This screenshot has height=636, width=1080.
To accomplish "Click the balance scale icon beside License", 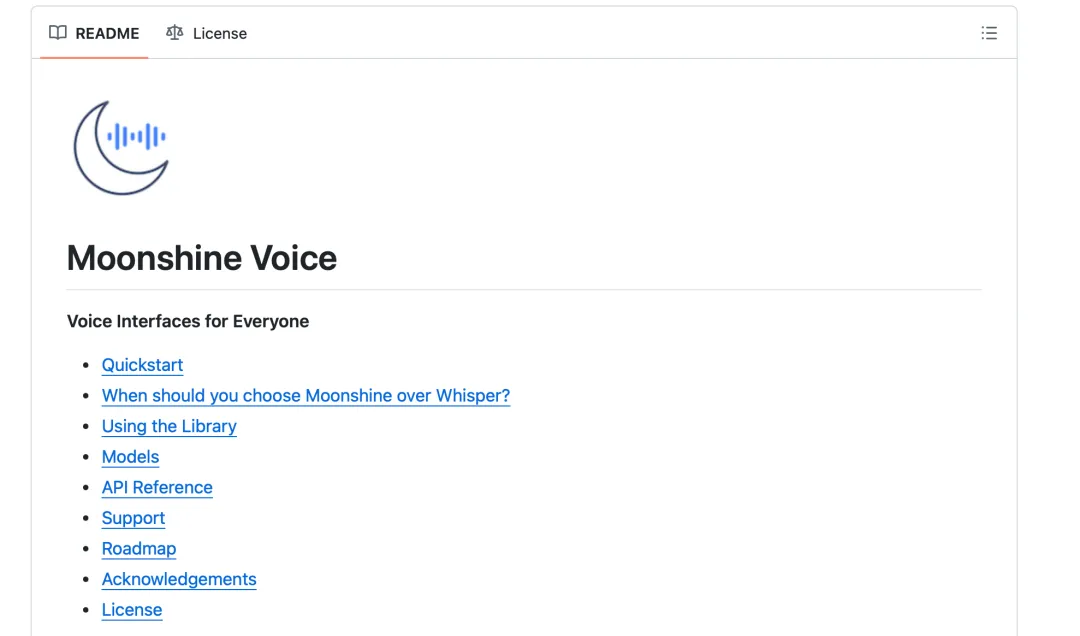I will (175, 33).
